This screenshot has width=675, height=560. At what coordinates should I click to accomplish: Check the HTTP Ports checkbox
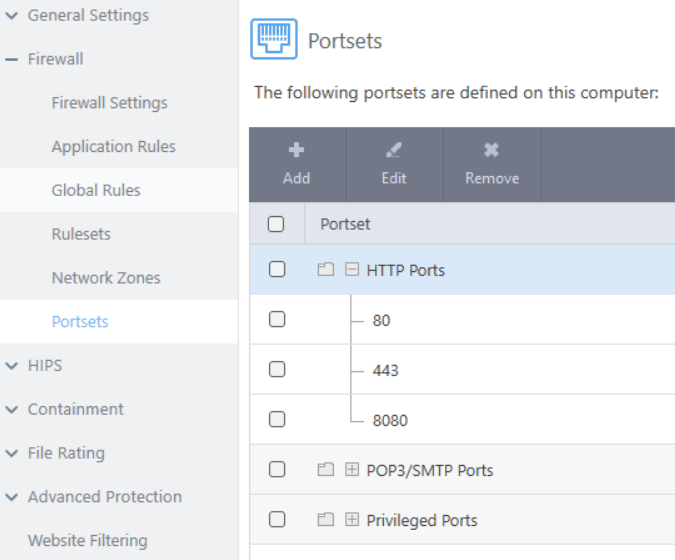(277, 269)
